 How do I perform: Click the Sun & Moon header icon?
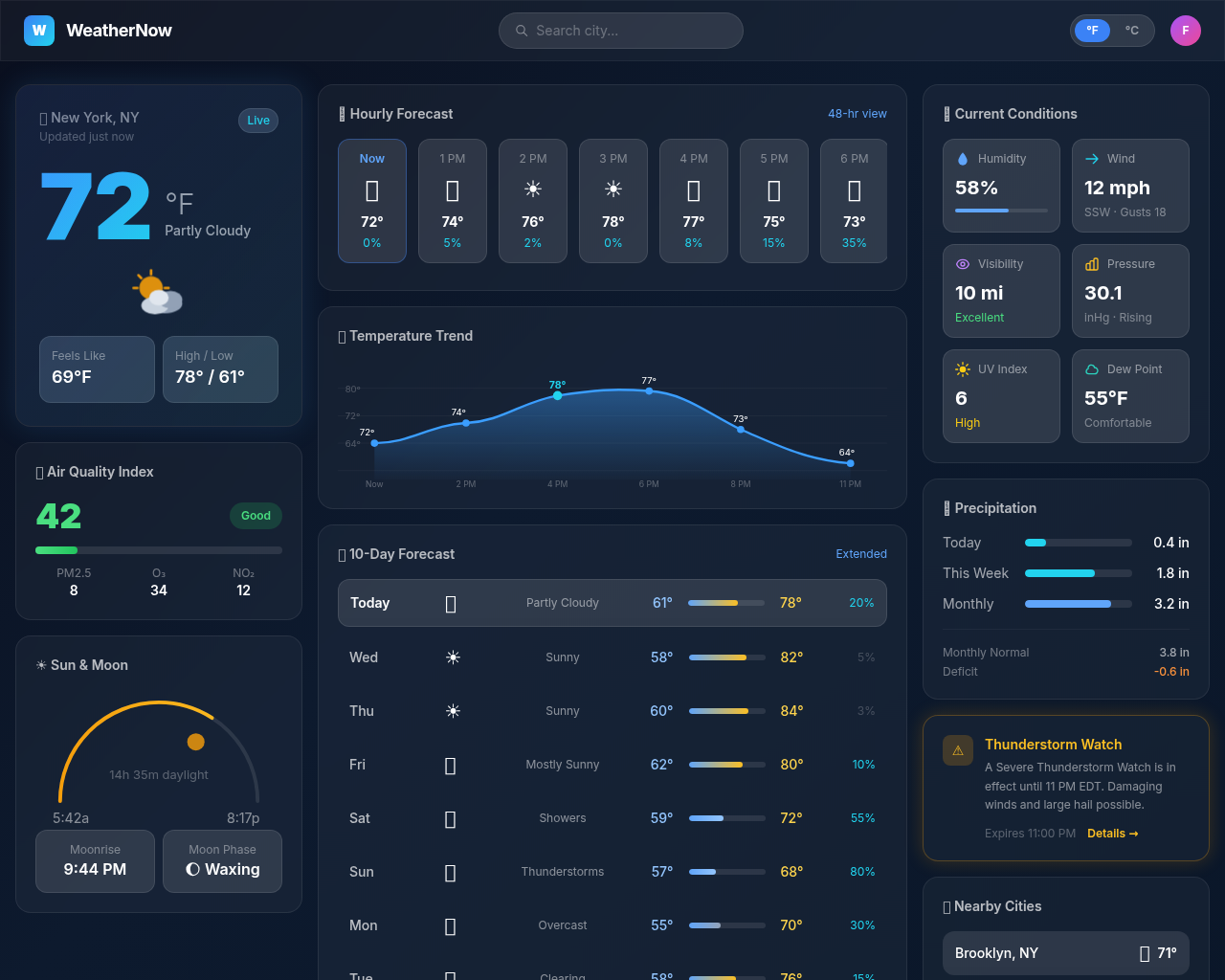pos(41,665)
